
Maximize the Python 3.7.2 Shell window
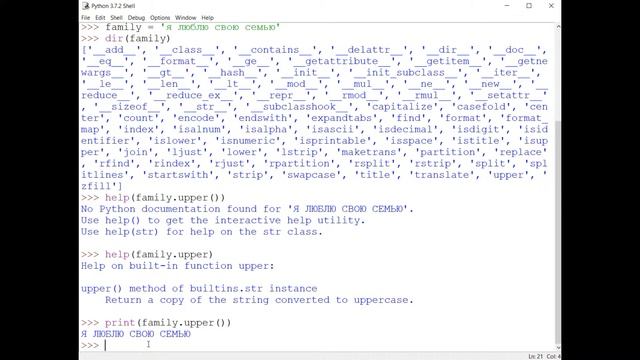[529, 6]
